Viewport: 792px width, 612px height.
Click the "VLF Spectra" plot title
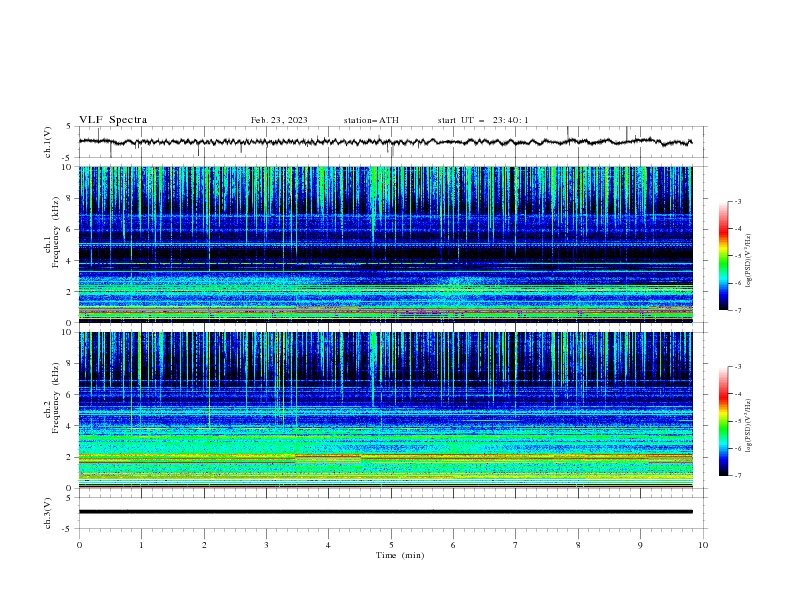tap(113, 120)
